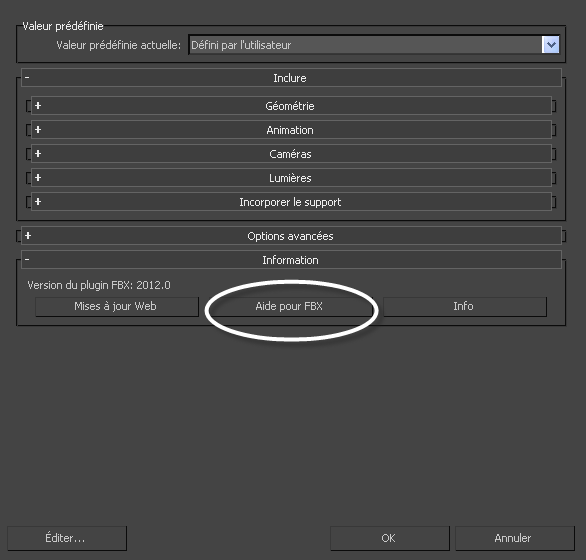
Task: Click the Options avancées header title
Action: click(x=290, y=236)
